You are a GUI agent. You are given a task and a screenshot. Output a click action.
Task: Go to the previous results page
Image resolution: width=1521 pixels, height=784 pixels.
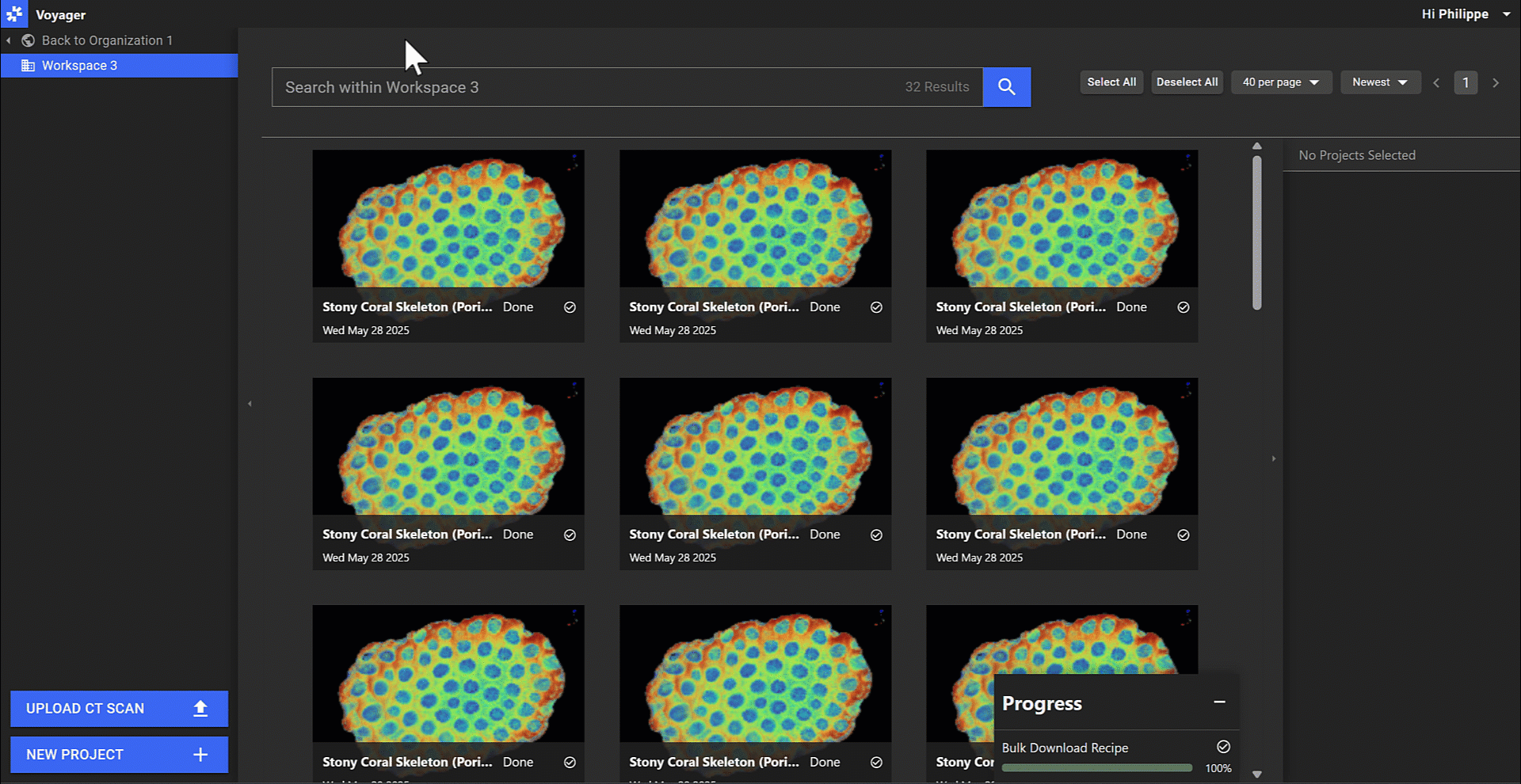(x=1436, y=82)
